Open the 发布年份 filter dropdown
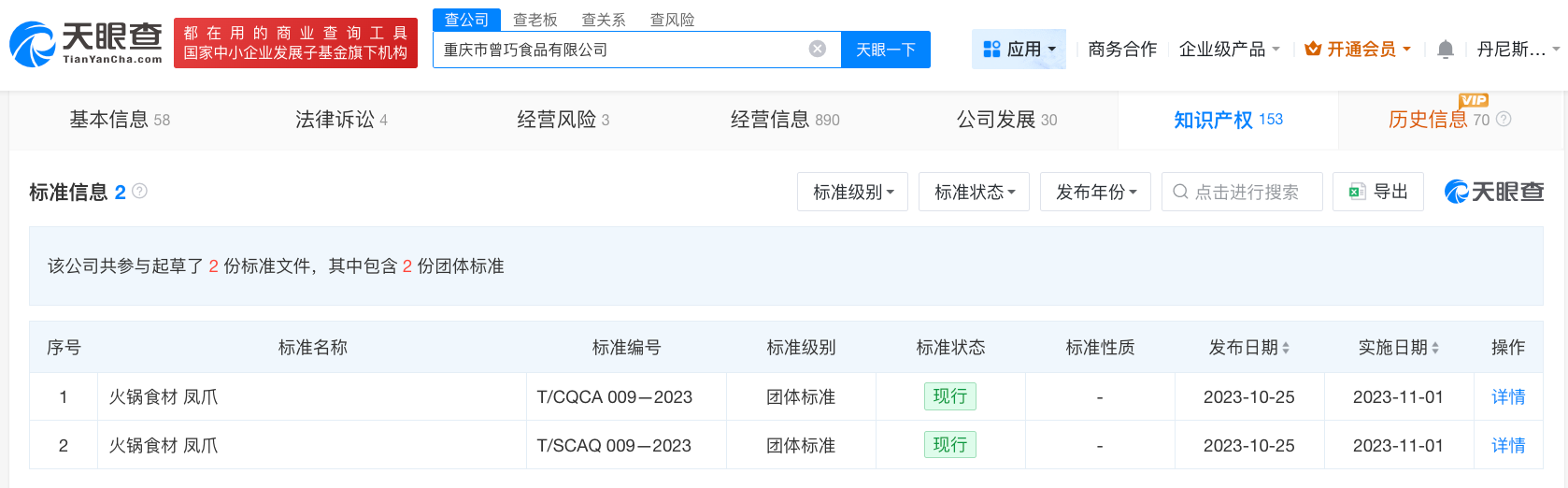Screen dimensions: 1568x488 coord(1096,192)
